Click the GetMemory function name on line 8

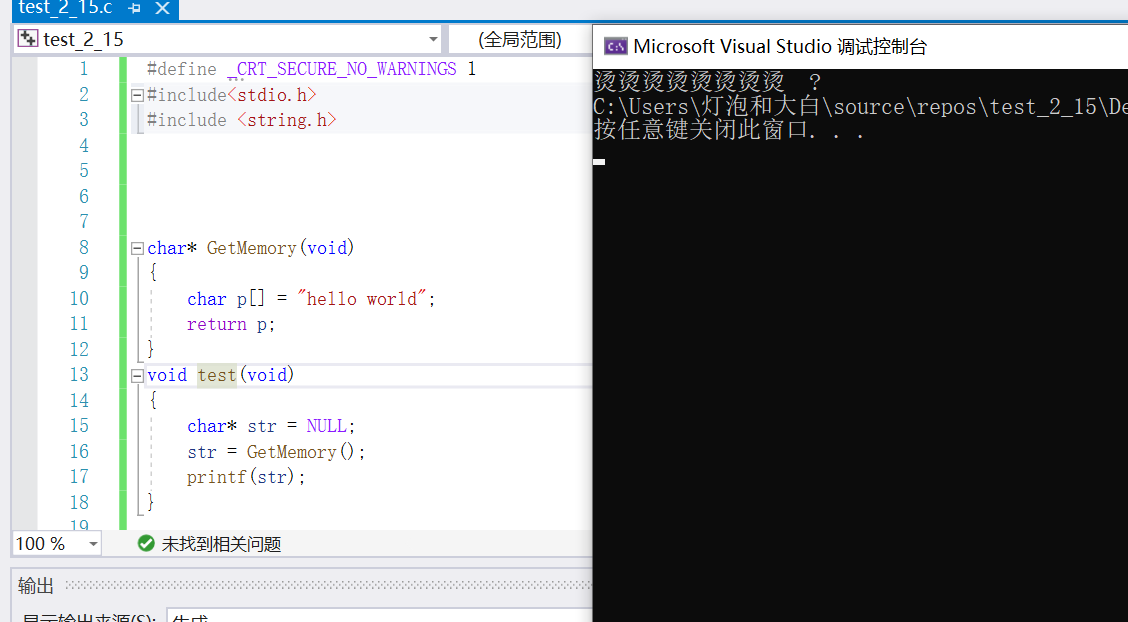click(x=251, y=248)
